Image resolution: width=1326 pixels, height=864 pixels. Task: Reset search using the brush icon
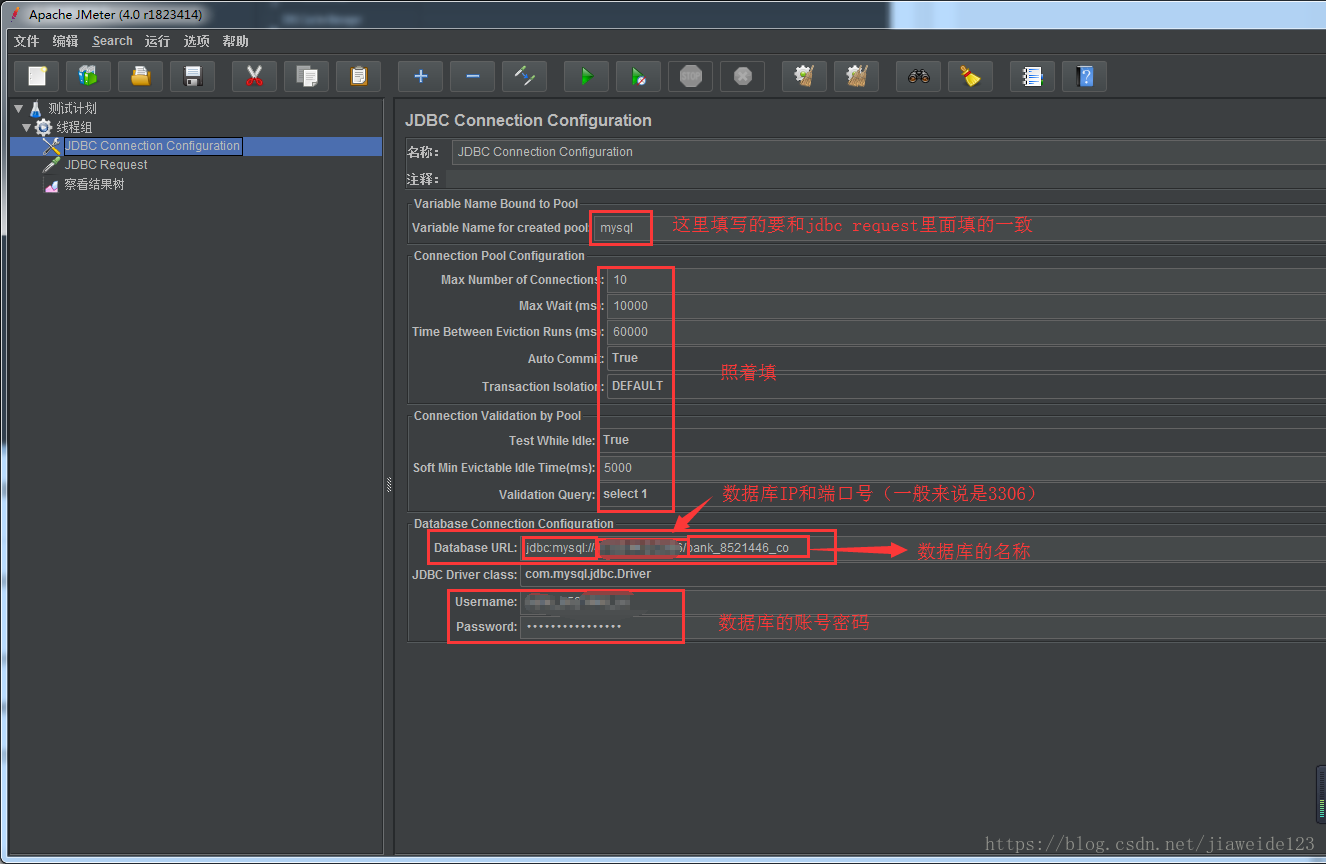[970, 76]
